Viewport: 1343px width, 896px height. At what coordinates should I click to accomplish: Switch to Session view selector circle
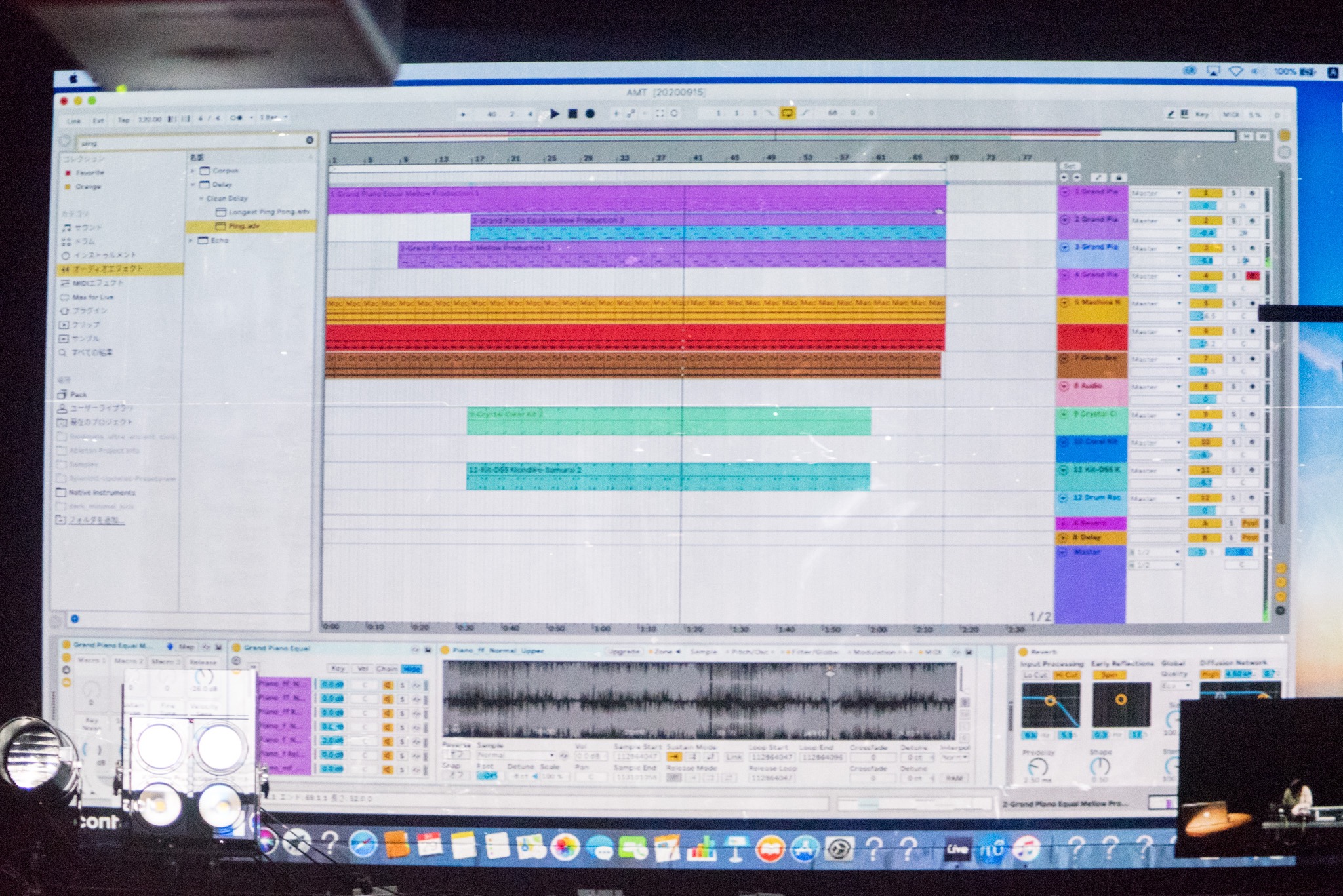click(1284, 152)
